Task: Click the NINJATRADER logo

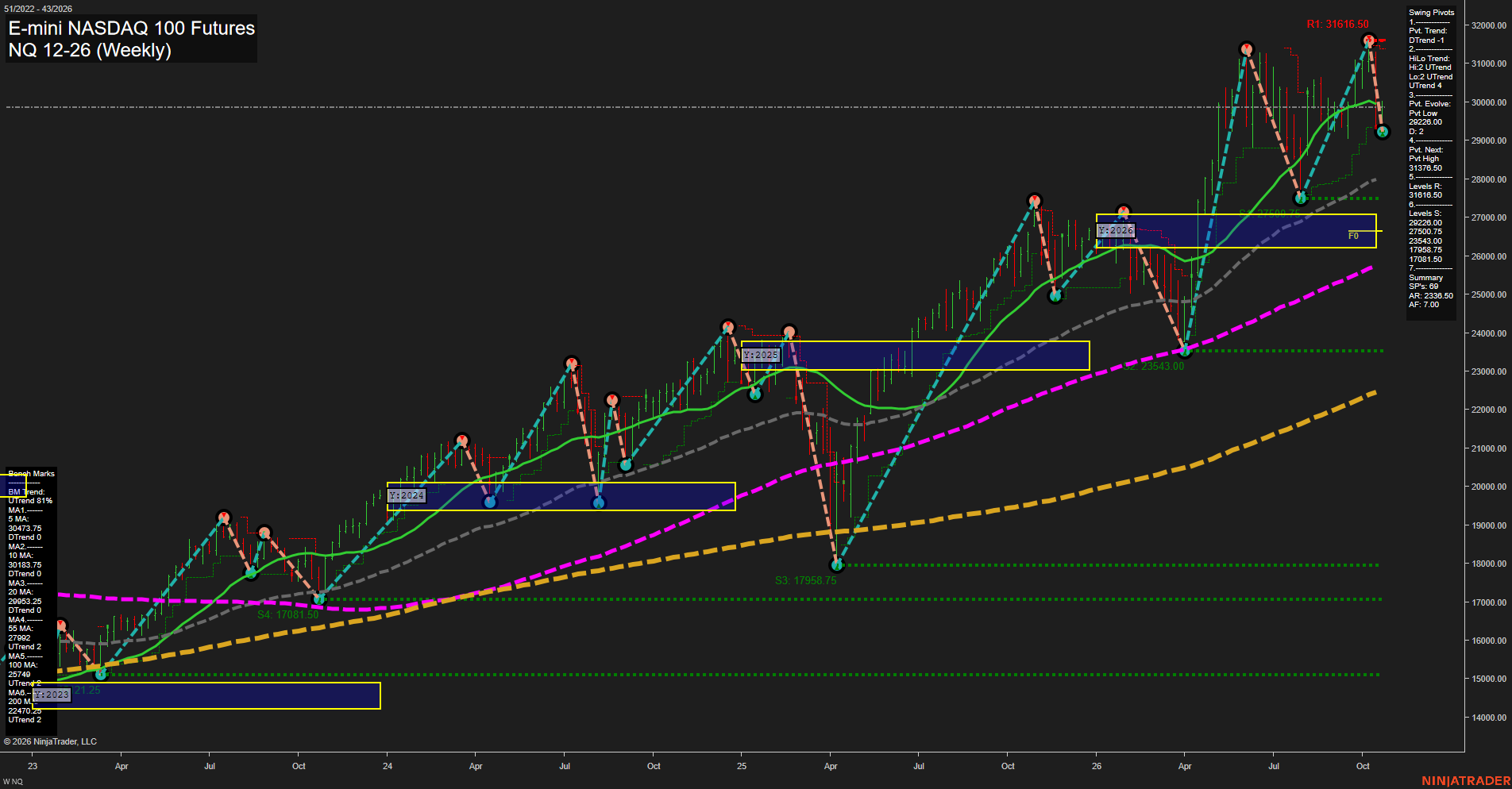Action: 1466,781
